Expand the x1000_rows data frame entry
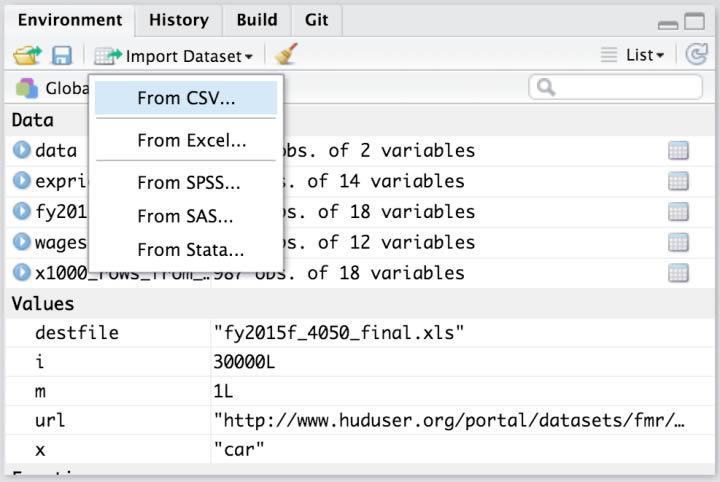Screen dimensions: 720x482 [22, 273]
